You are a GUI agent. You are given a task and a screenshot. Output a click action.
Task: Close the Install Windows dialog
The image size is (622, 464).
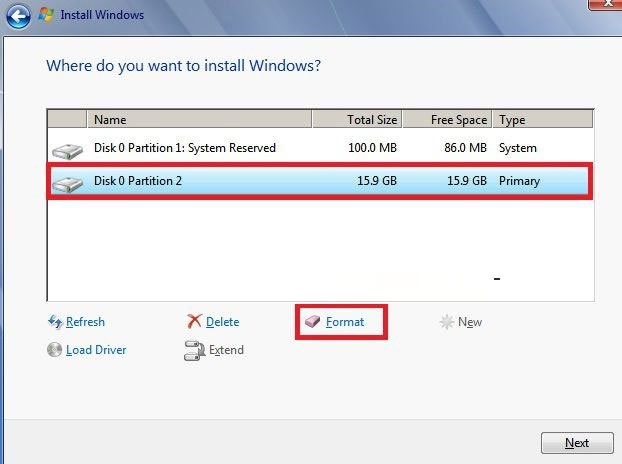tap(606, 3)
